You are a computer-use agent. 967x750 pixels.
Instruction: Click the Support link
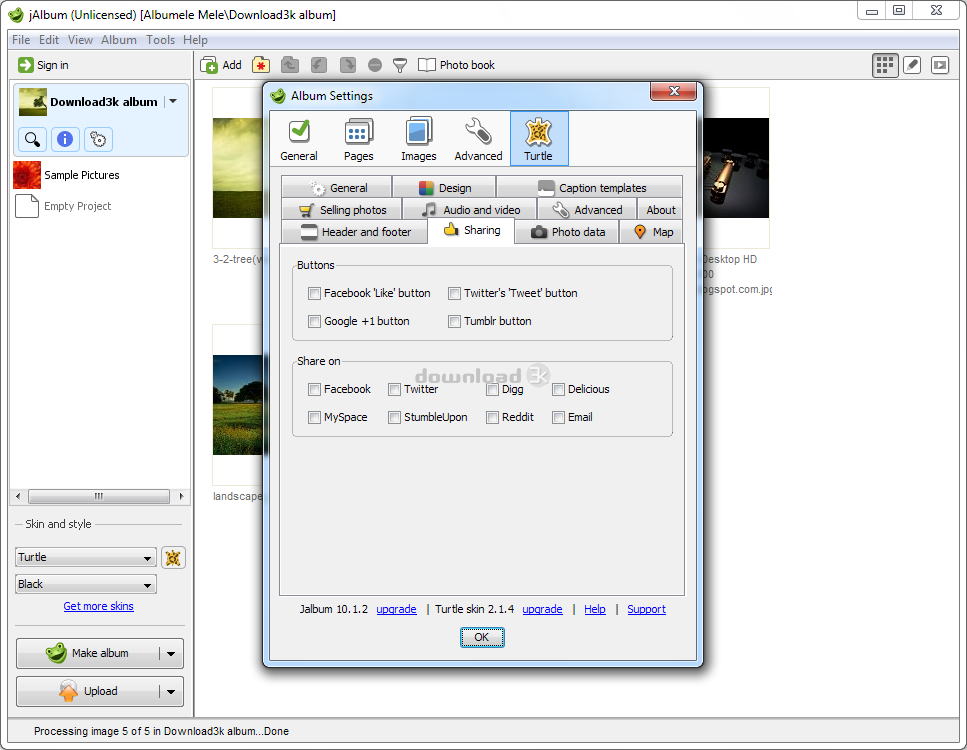coord(646,609)
